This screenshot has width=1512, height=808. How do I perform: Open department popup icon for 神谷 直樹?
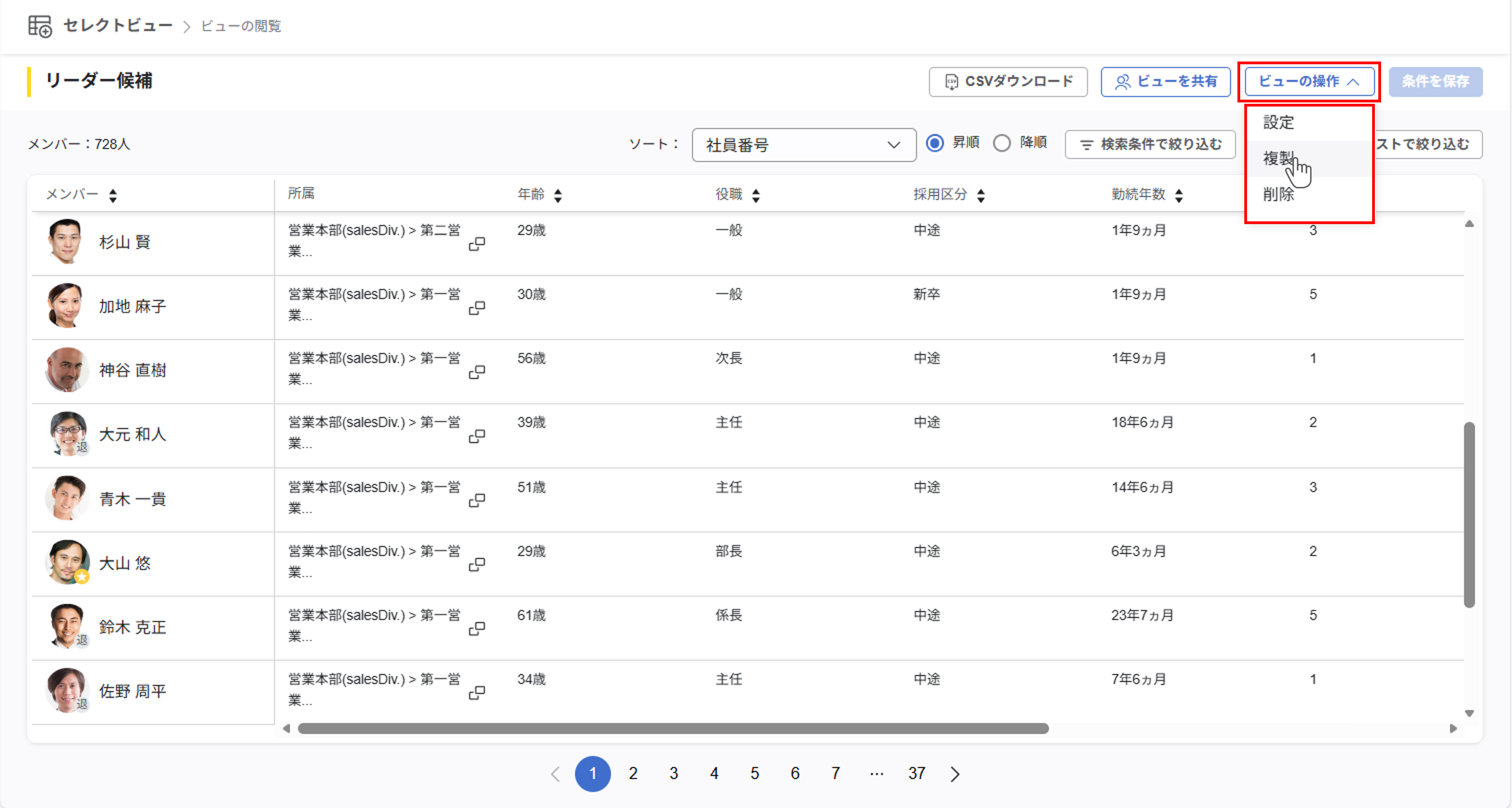[477, 372]
